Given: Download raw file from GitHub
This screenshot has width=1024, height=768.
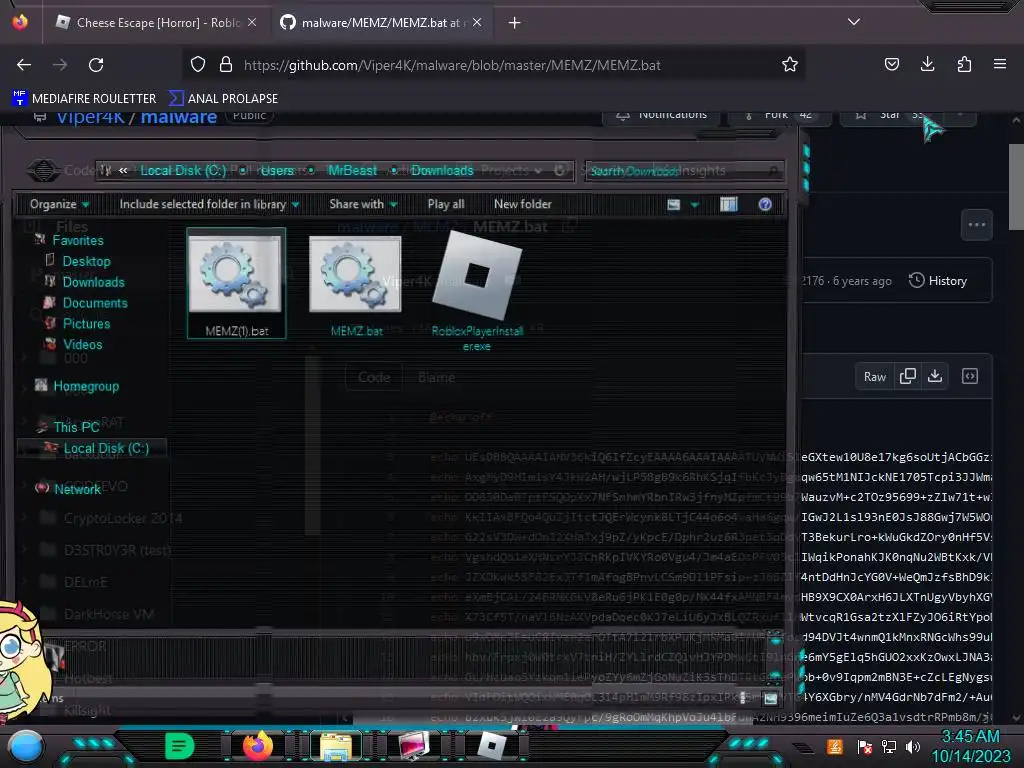Looking at the screenshot, I should 935,376.
